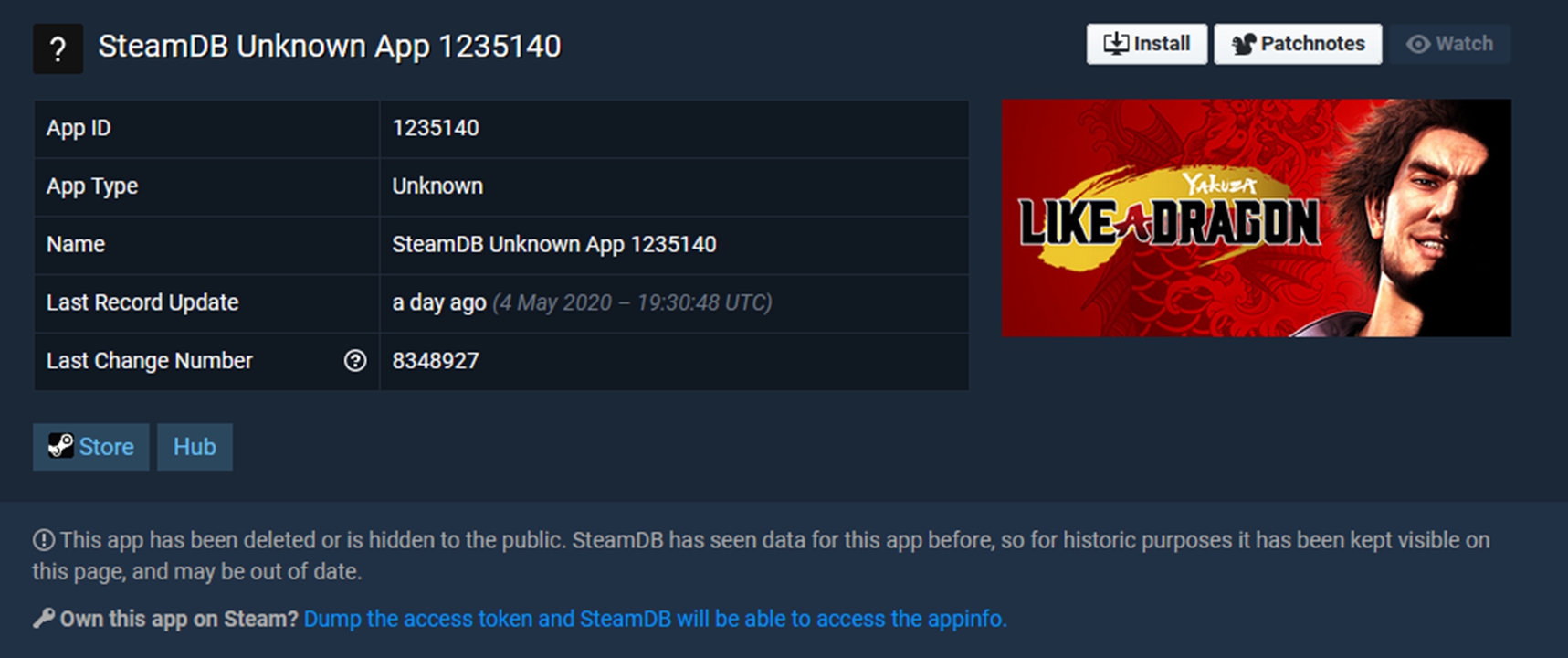This screenshot has height=658, width=1568.
Task: Open the Patchnotes page
Action: pyautogui.click(x=1297, y=44)
